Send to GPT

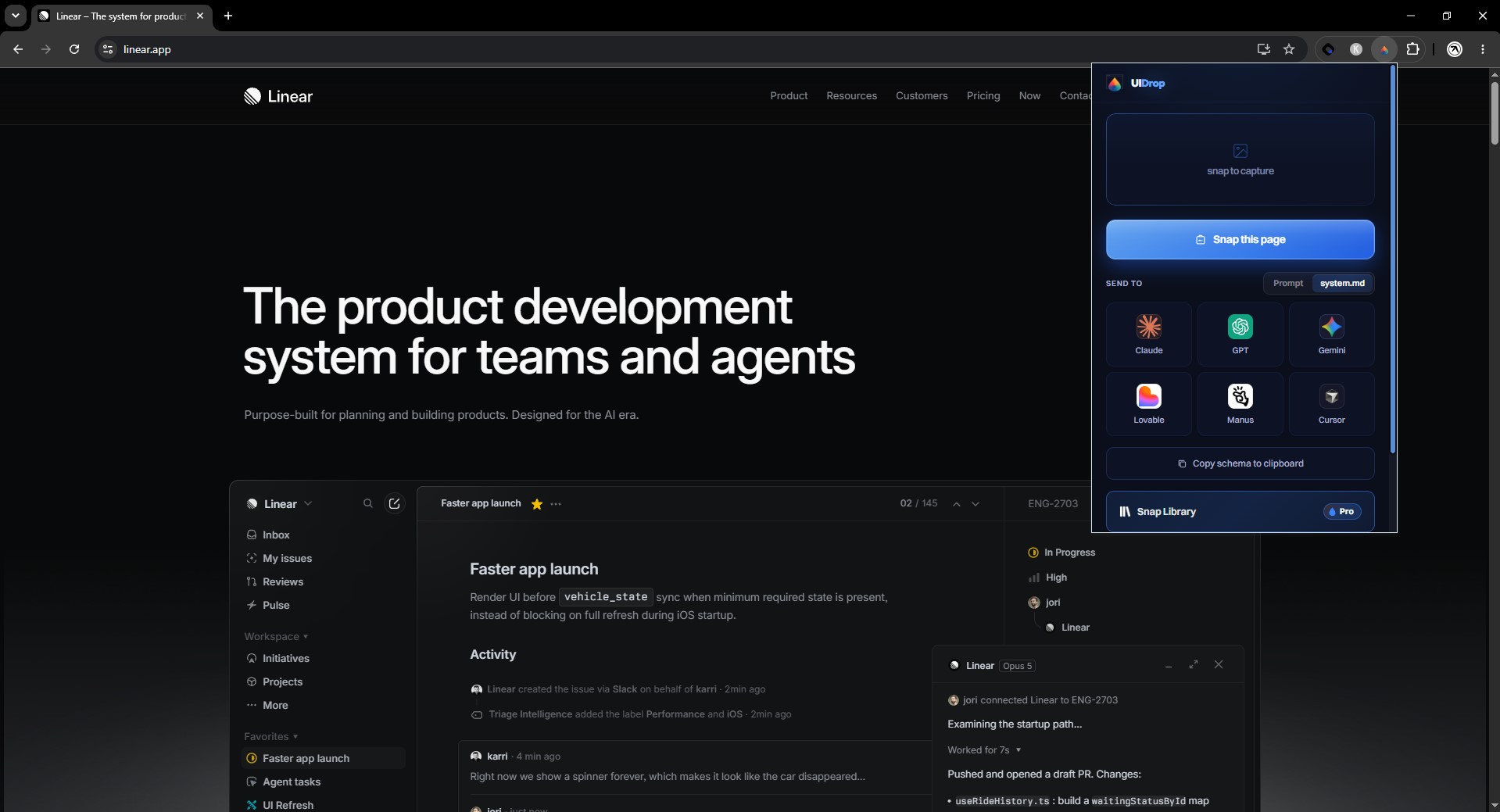[x=1240, y=334]
